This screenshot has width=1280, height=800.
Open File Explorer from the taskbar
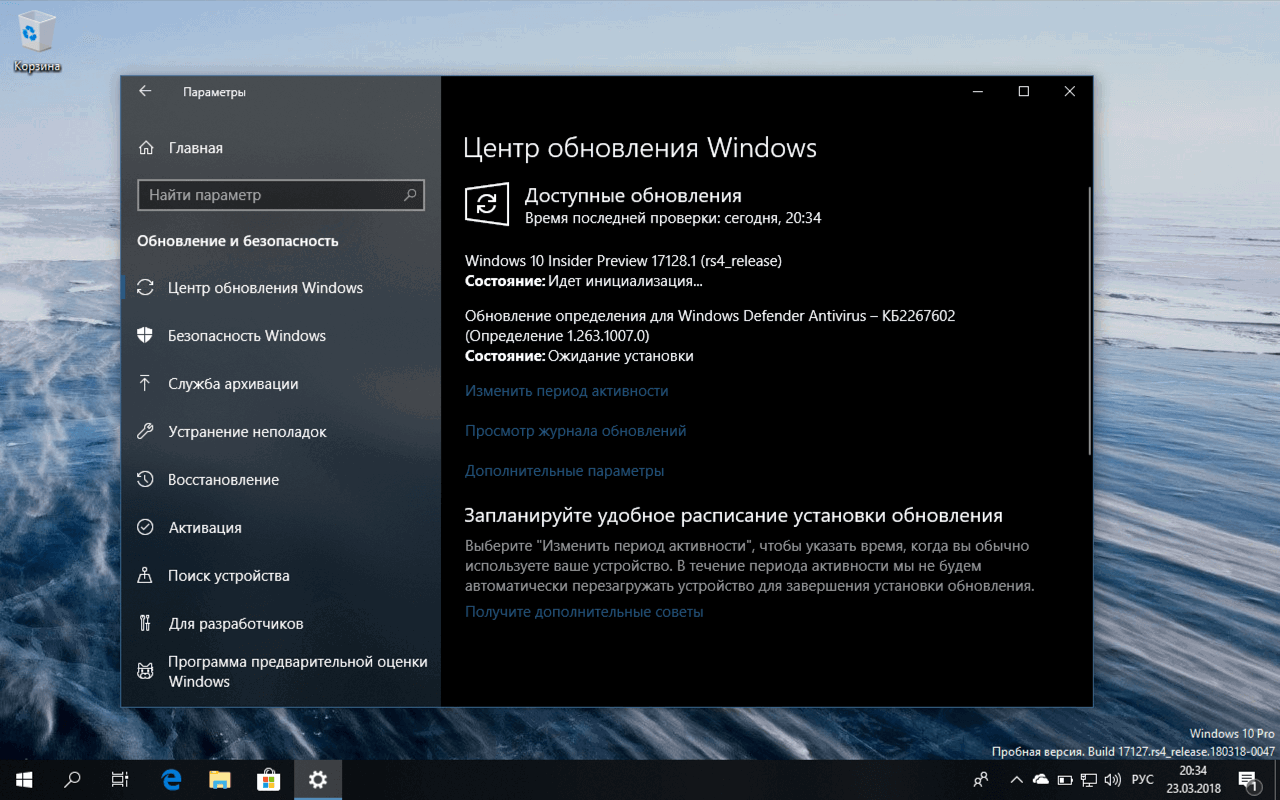(220, 779)
